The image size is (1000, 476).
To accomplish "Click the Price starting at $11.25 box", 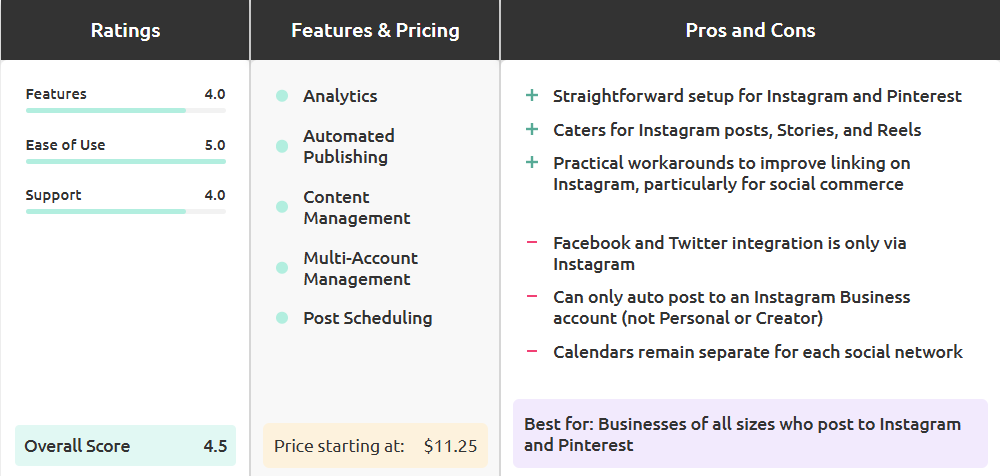I will [x=375, y=446].
